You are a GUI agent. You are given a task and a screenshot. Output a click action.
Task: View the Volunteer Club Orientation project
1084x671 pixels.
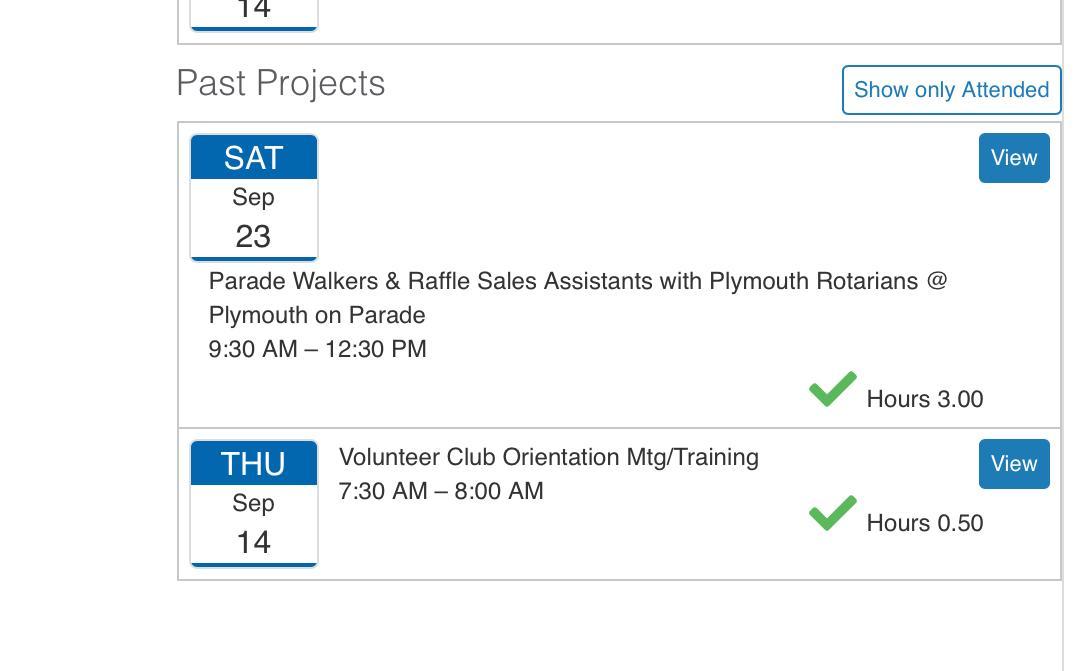tap(1013, 464)
